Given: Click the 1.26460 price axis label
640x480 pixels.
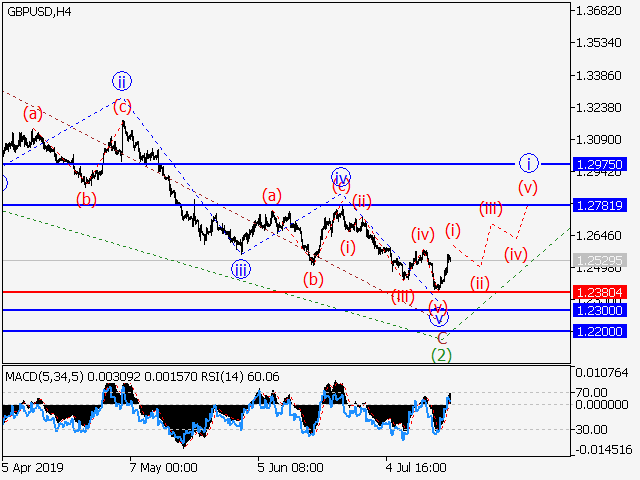Looking at the screenshot, I should pyautogui.click(x=598, y=236).
